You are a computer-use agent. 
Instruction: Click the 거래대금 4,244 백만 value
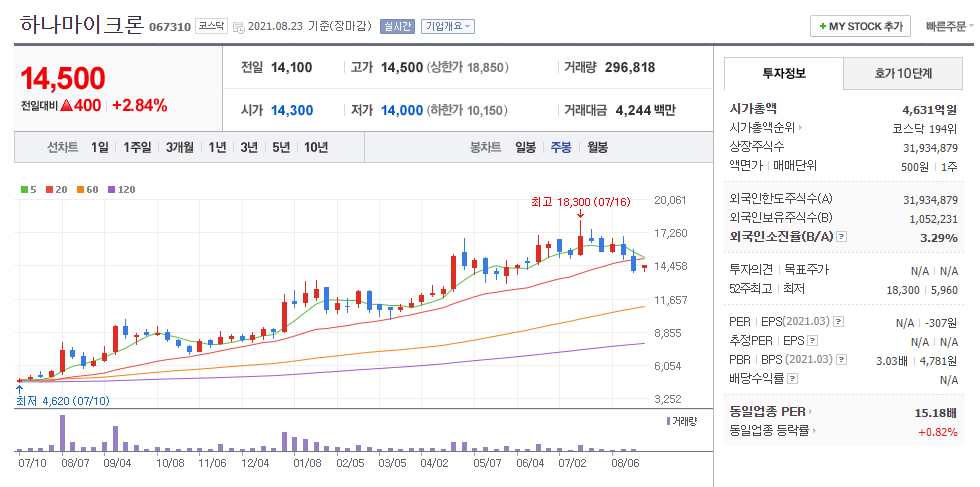point(646,111)
